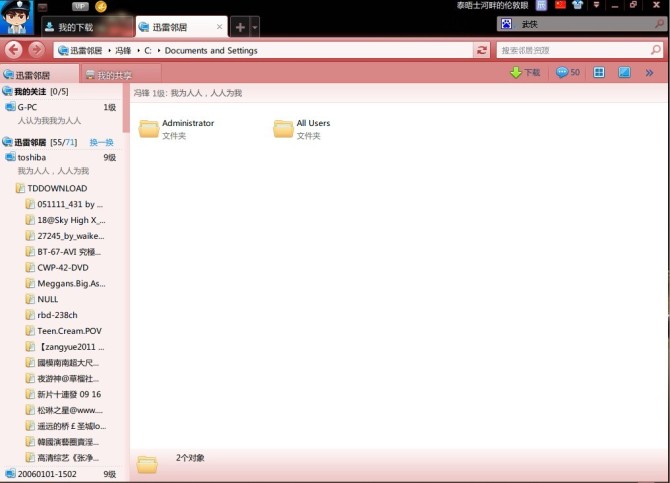This screenshot has height=483, width=670.
Task: Click C: in the breadcrumb path
Action: (x=148, y=50)
